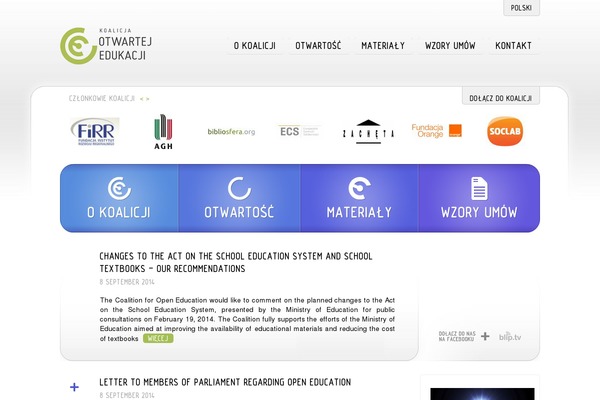This screenshot has height=400, width=600.
Task: Click the ECS member logo
Action: click(x=299, y=131)
